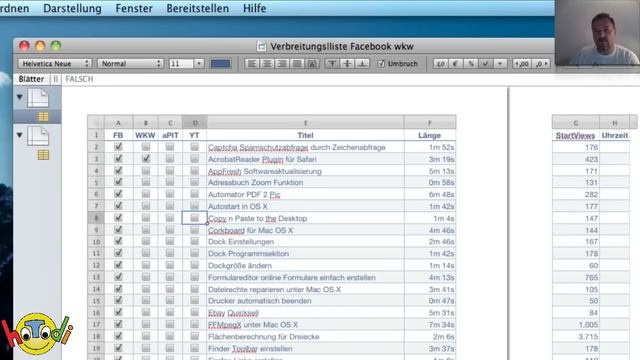Select row 13 header
The width and height of the screenshot is (640, 360).
point(96,277)
